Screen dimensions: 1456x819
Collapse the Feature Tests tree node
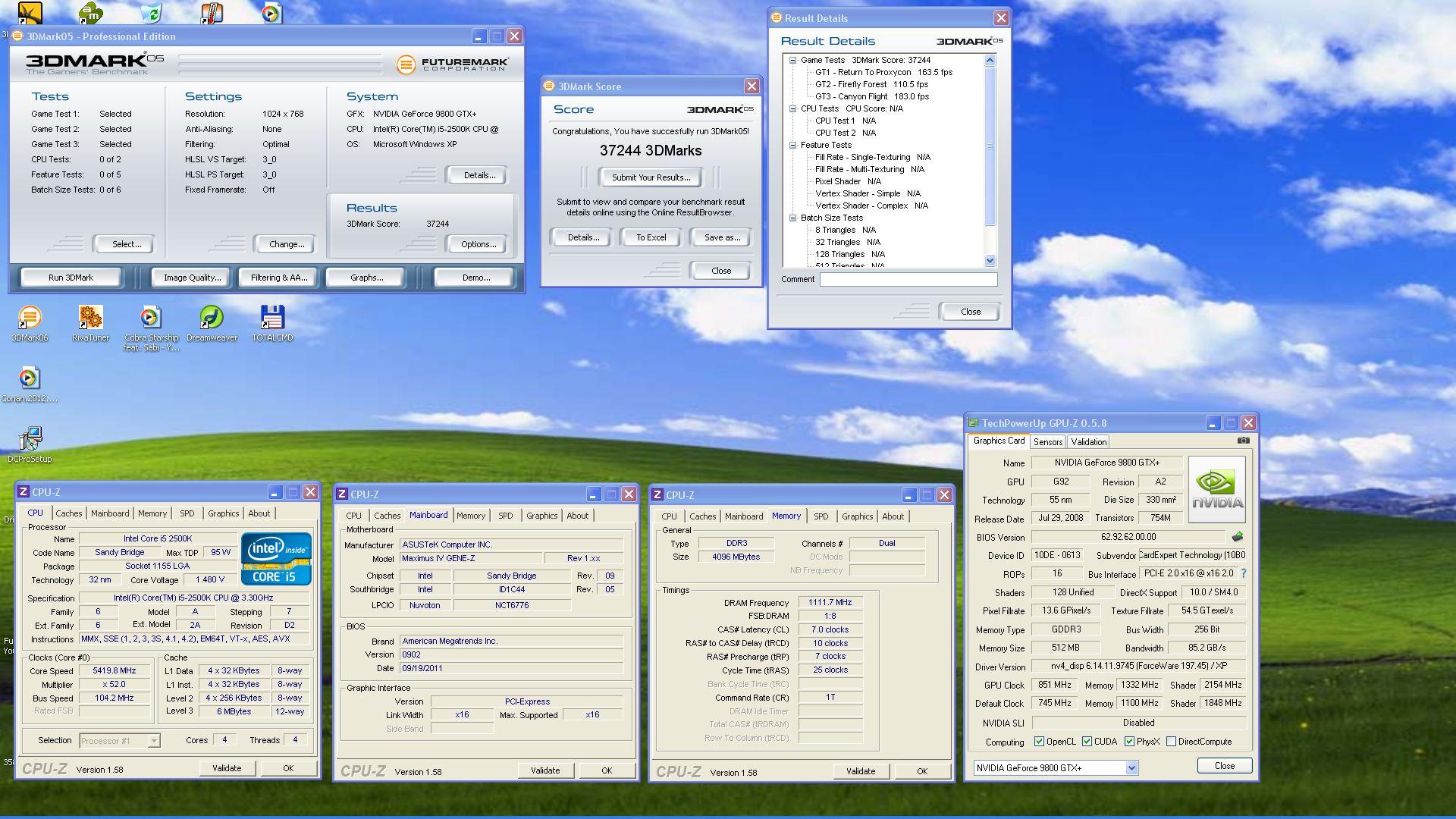click(x=792, y=145)
